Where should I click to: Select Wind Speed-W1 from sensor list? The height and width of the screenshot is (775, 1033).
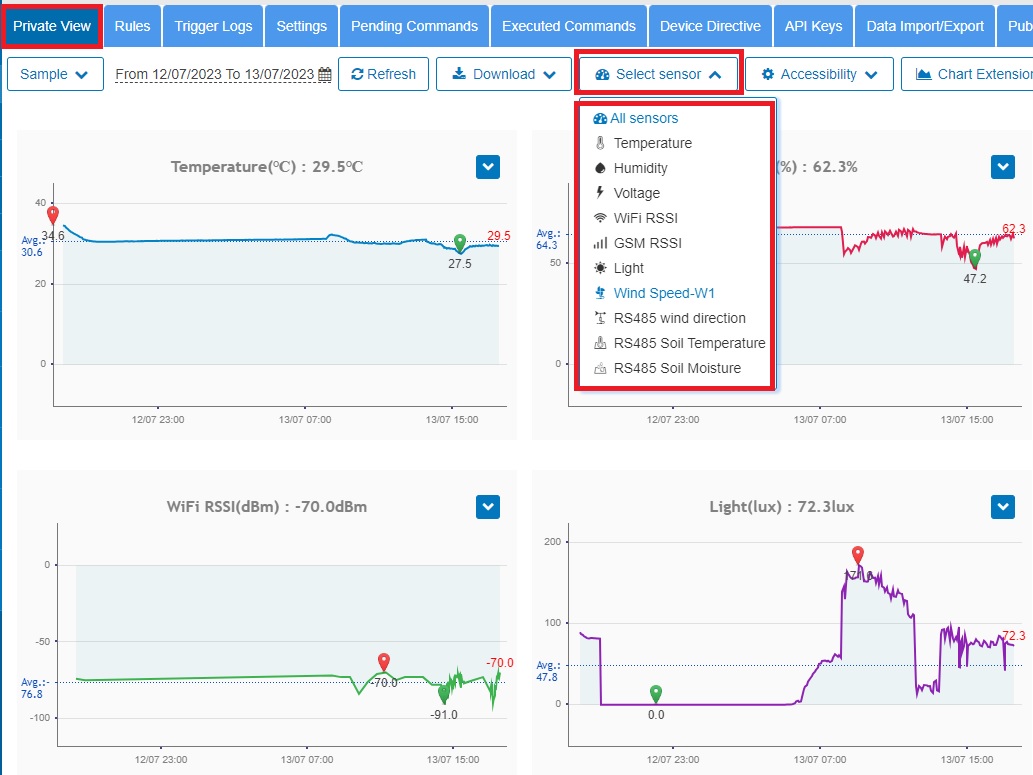(664, 293)
